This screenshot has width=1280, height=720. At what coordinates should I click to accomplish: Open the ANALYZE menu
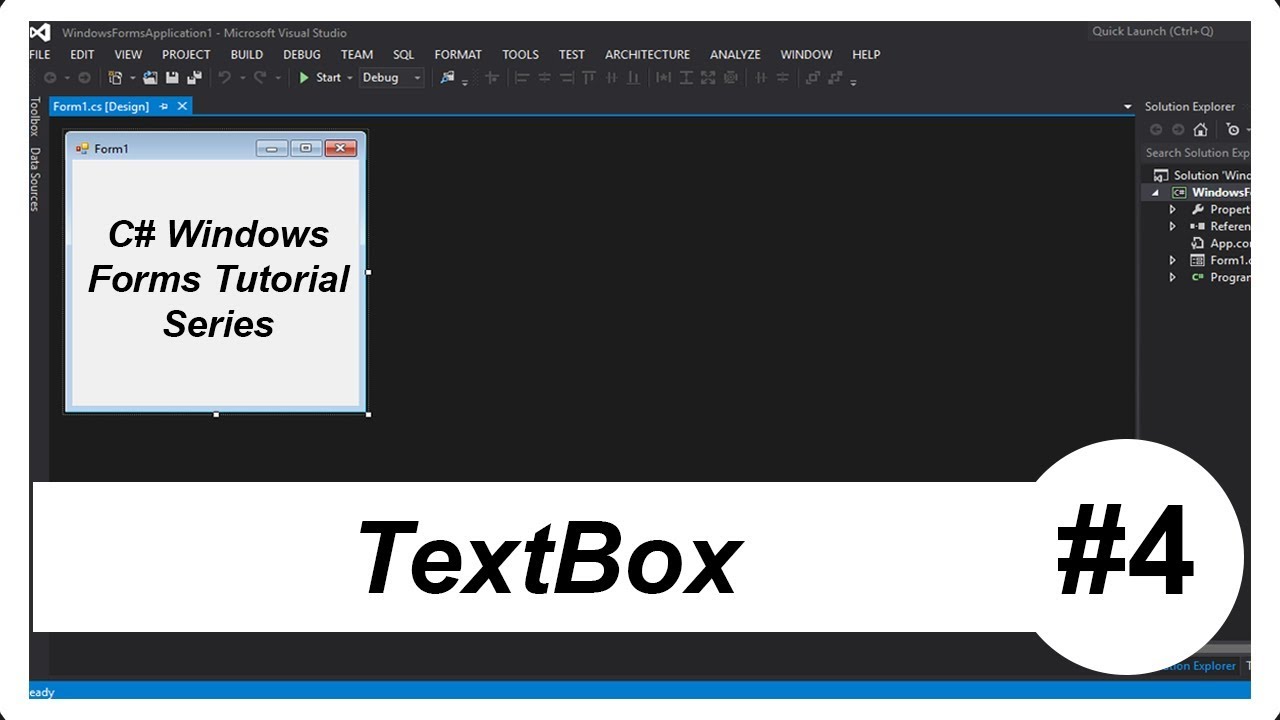[735, 55]
